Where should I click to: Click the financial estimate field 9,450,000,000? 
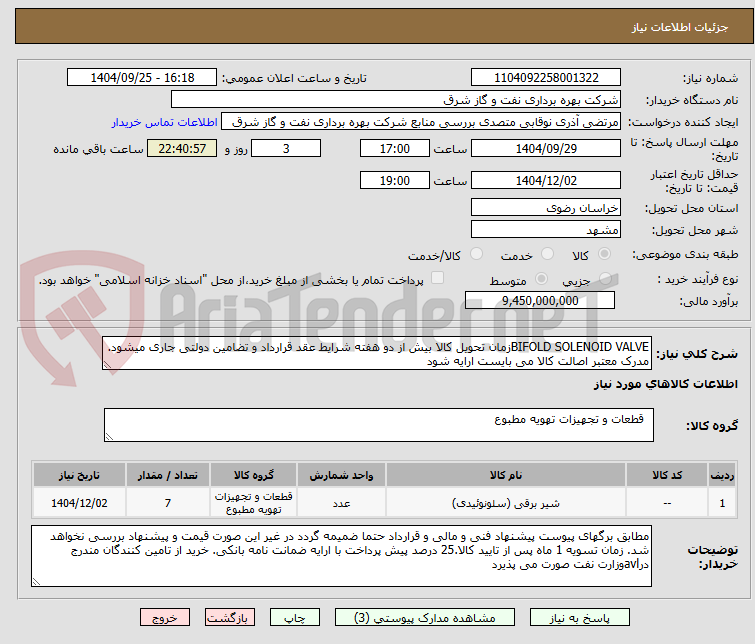coord(540,301)
